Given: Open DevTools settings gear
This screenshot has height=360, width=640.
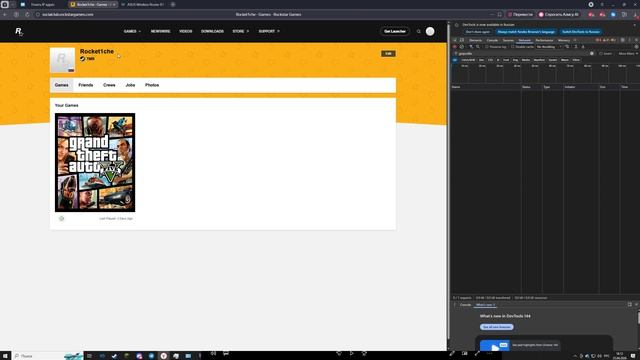Looking at the screenshot, I should [623, 40].
